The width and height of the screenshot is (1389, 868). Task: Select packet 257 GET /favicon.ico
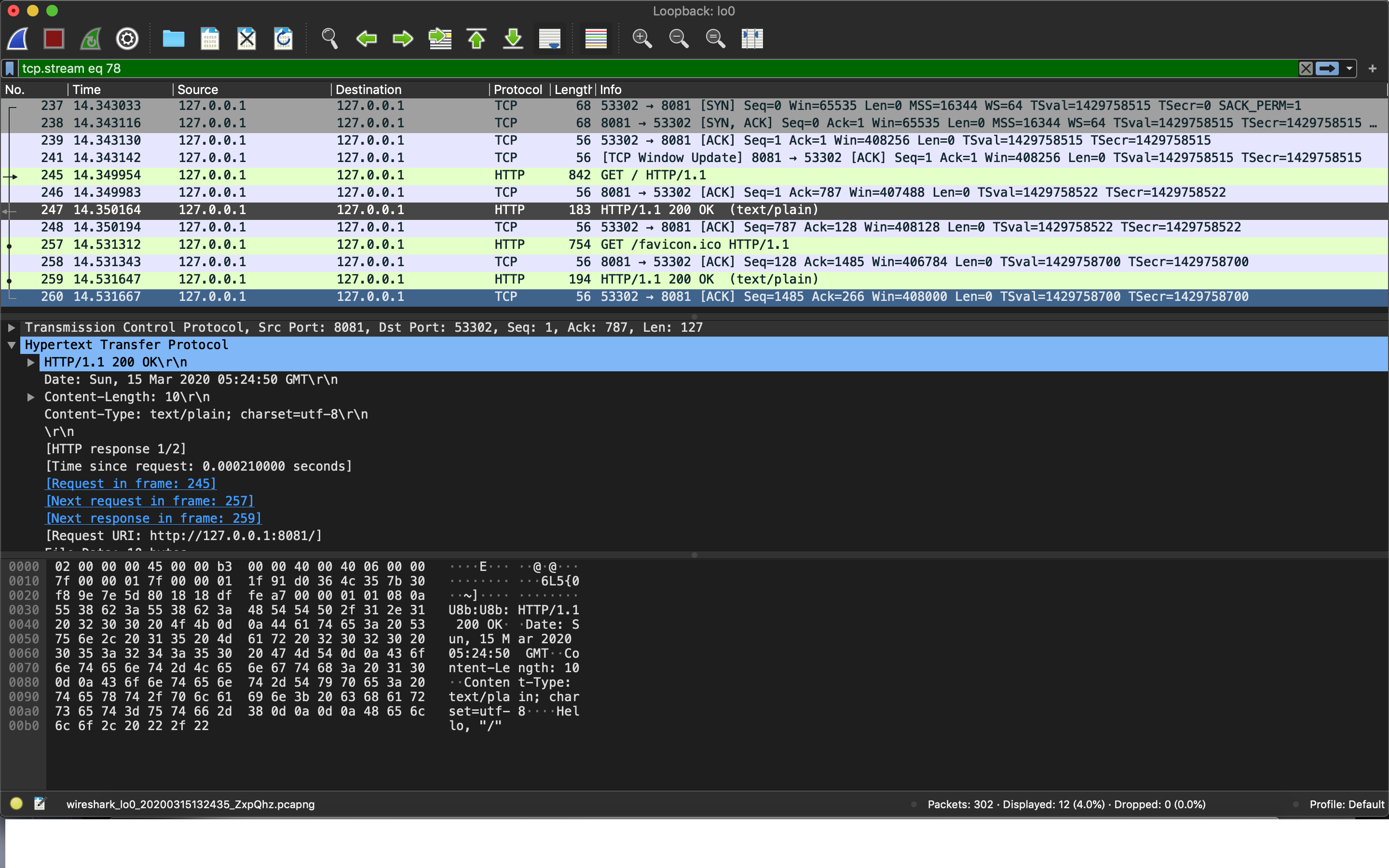point(694,244)
